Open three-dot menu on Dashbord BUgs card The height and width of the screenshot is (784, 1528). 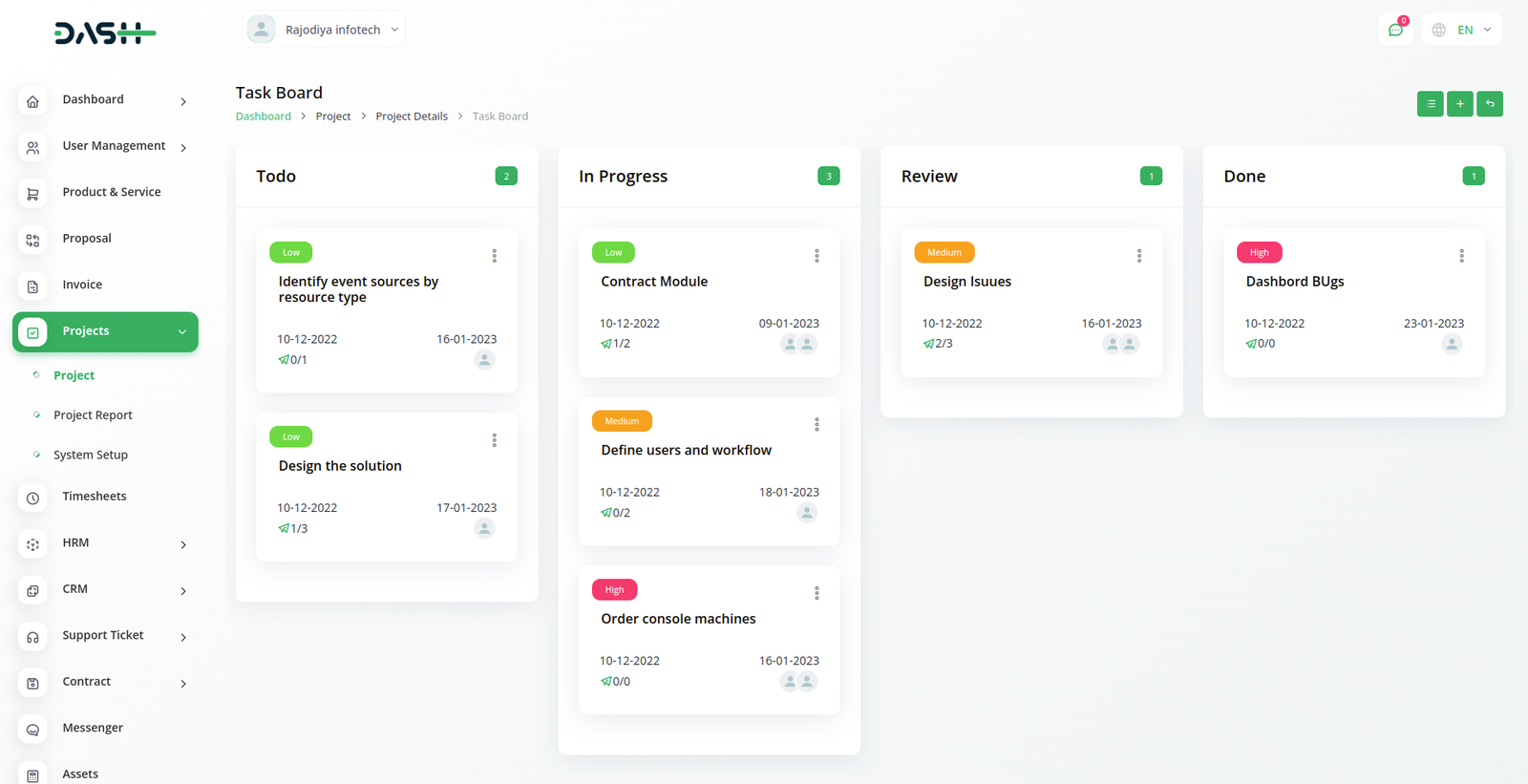1461,256
